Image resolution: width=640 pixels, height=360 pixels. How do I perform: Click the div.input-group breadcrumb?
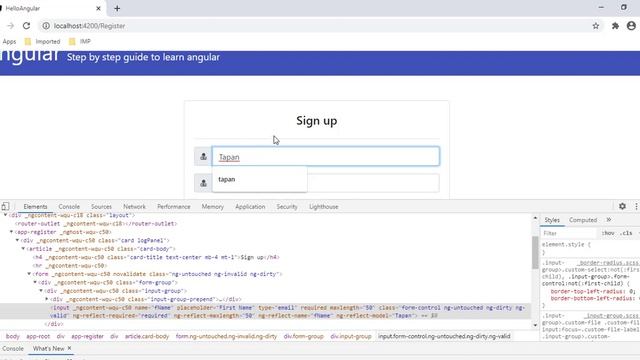tap(351, 336)
